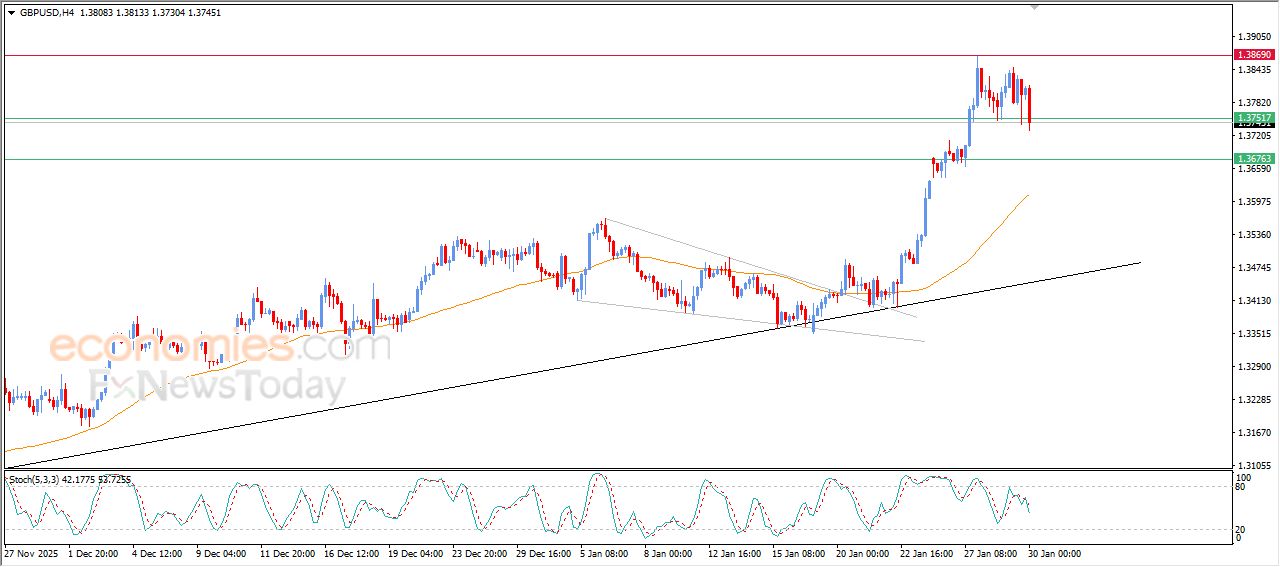1280x567 pixels.
Task: Click the dropdown triangle beside GBPUSD,H4 title
Action: [11, 13]
